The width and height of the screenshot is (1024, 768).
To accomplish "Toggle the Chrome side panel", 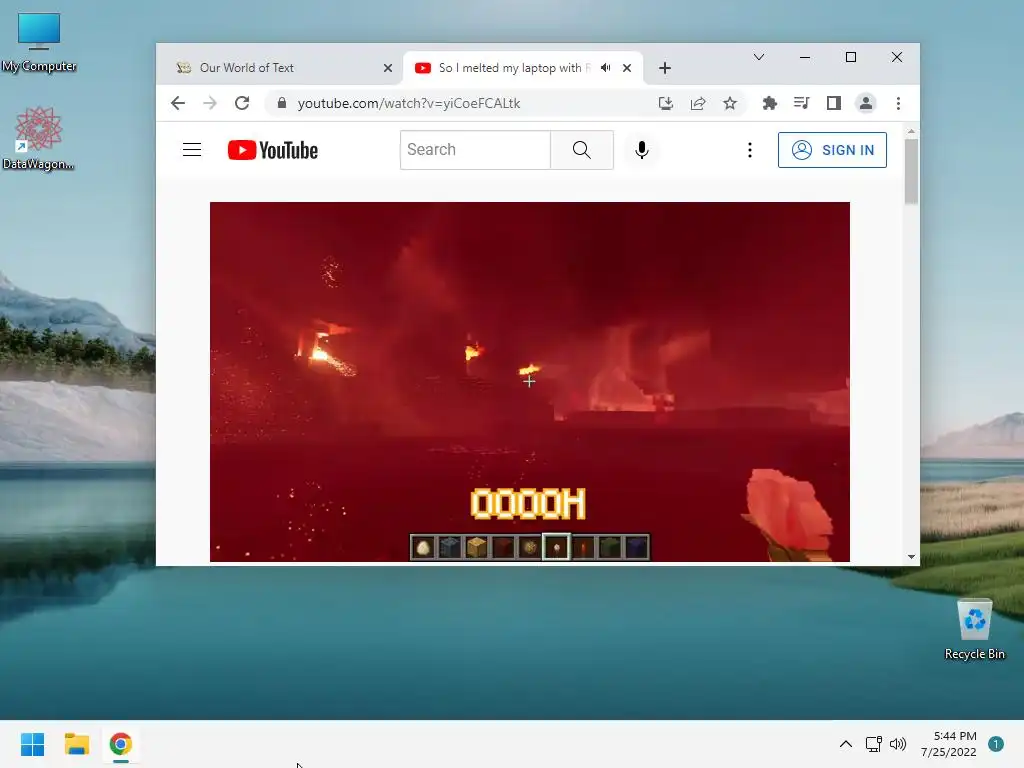I will [833, 103].
